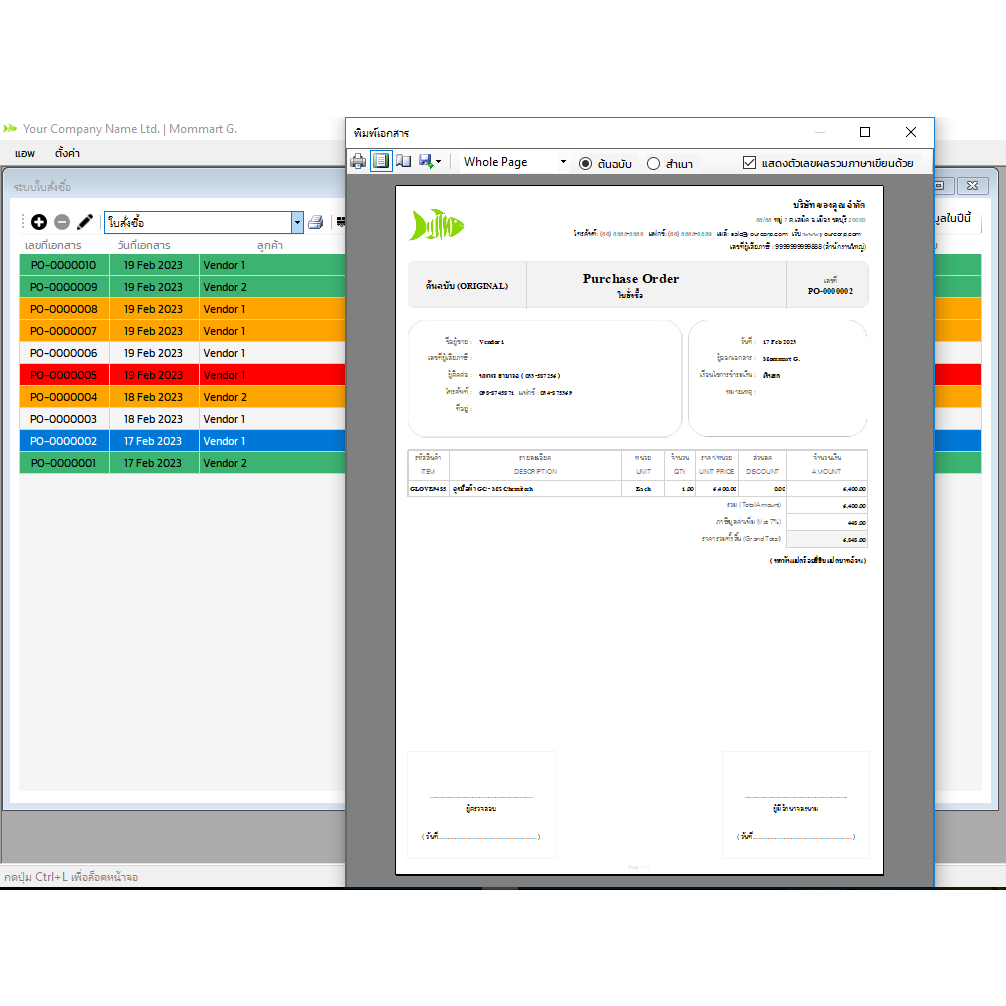Viewport: 1006px width, 1006px height.
Task: Select the สำเนา (copy) radio button
Action: pos(654,163)
